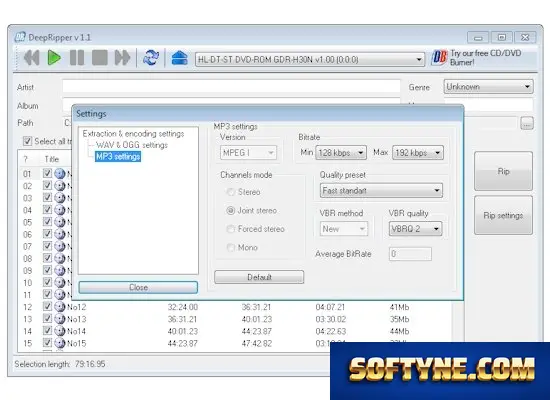Screen dimensions: 550x400
Task: Stop playback with the stop icon
Action: (x=100, y=58)
